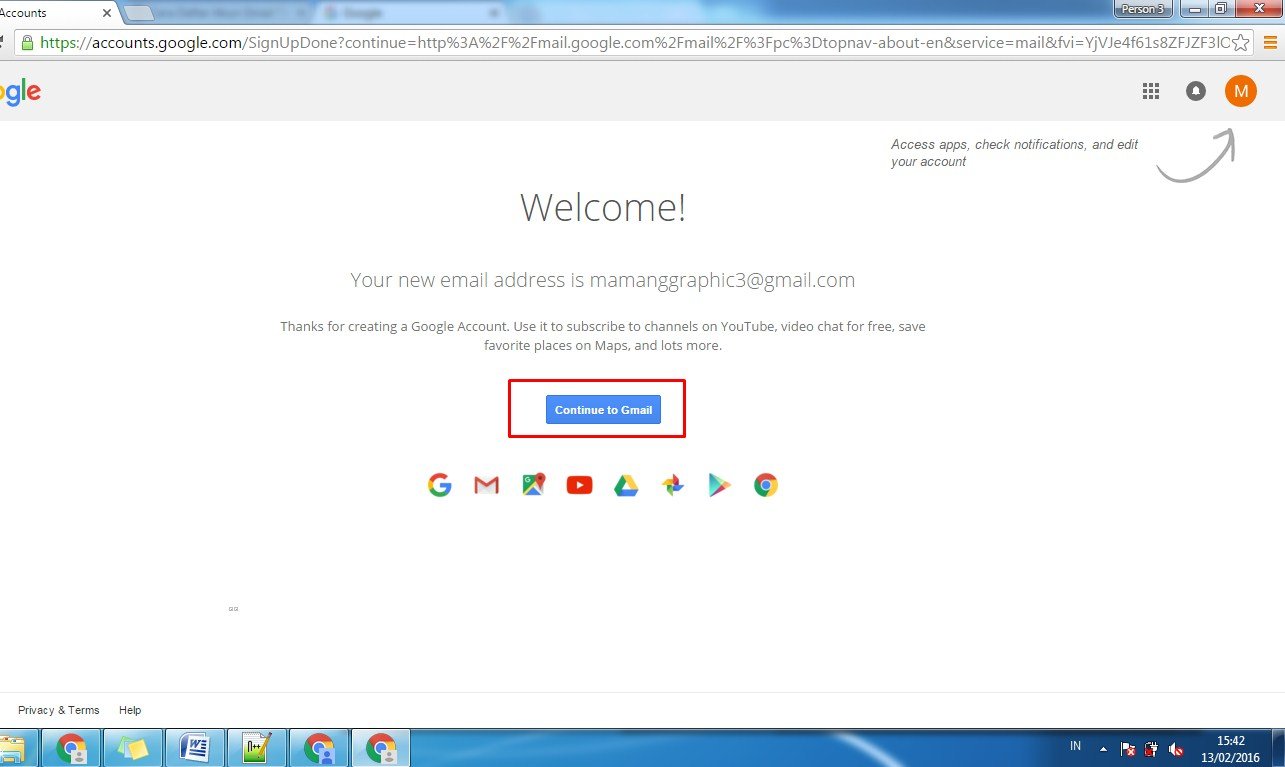Click the Google G product icon
Viewport: 1285px width, 767px height.
click(440, 485)
